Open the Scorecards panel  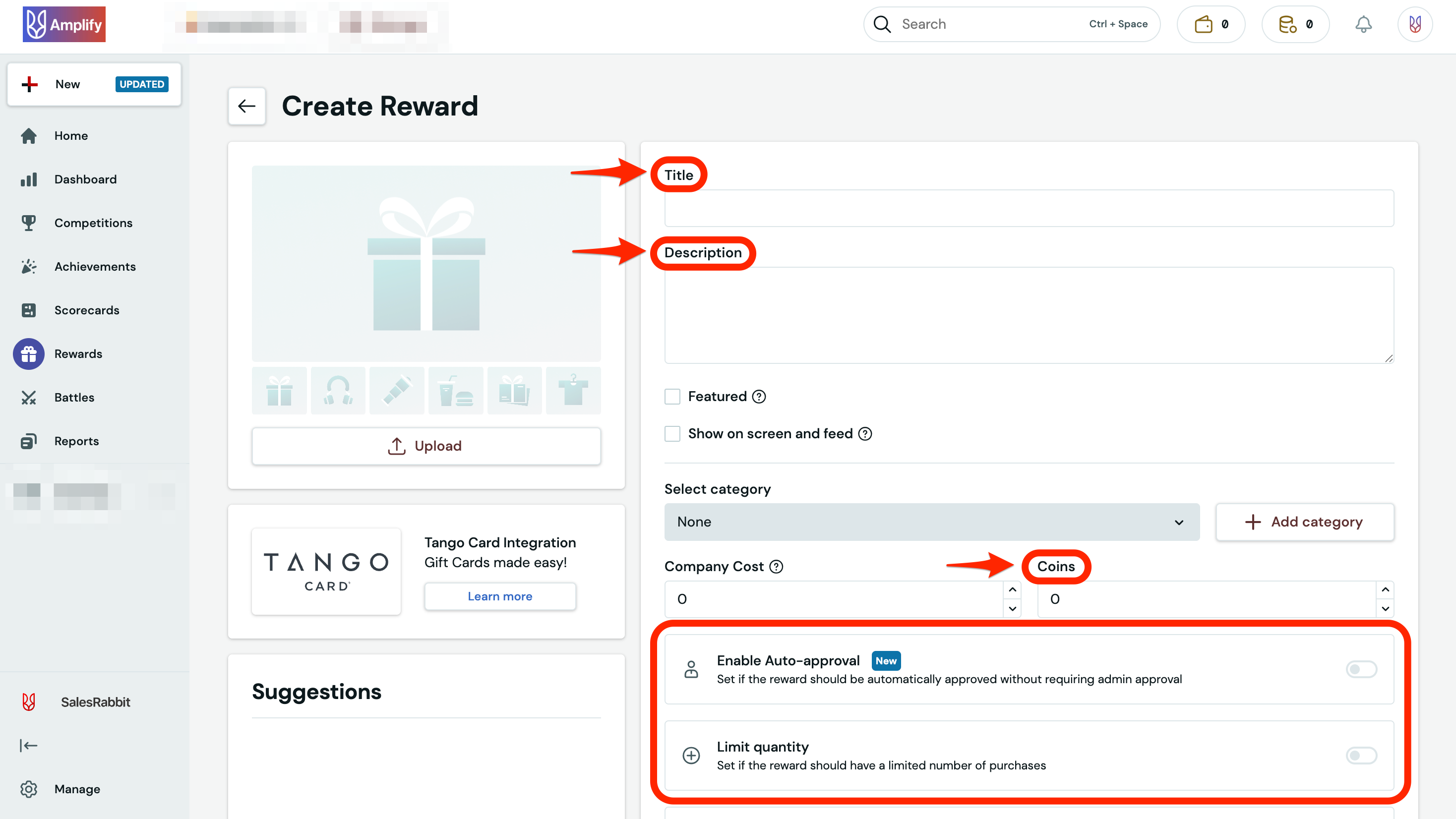click(x=86, y=310)
